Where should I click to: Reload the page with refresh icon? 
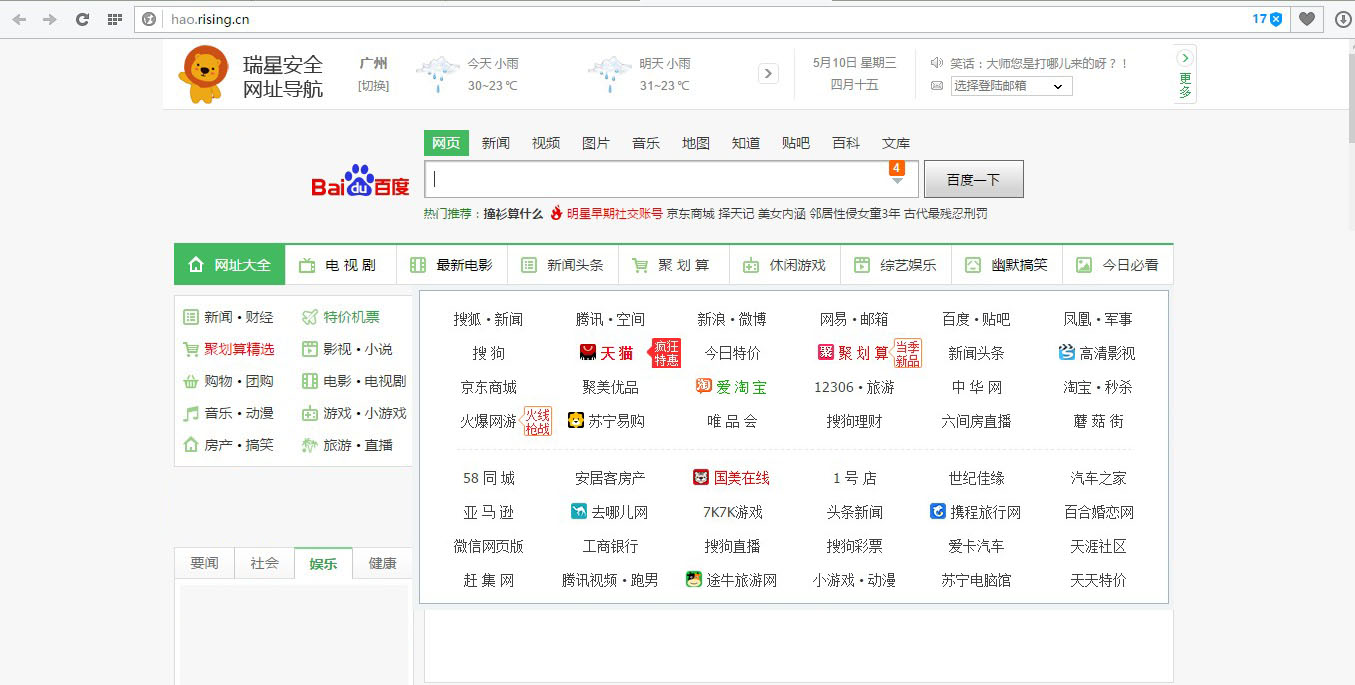(83, 19)
